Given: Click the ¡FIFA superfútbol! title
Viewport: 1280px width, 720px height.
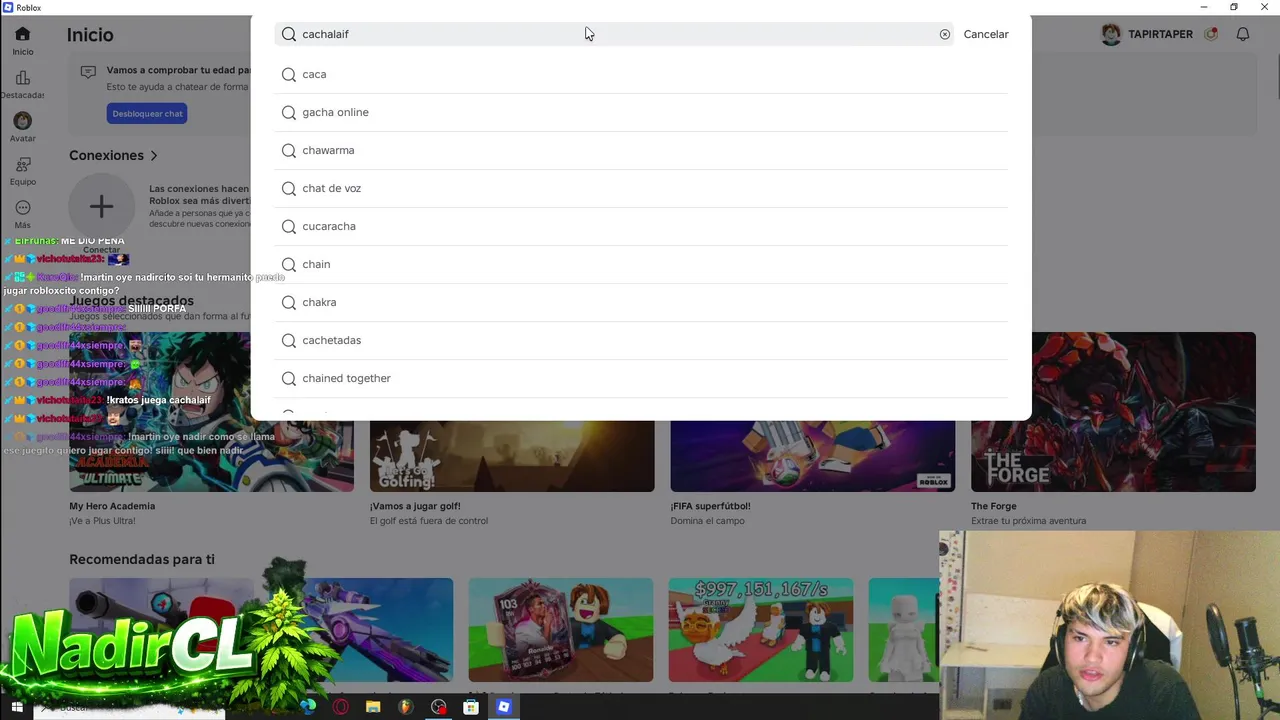Looking at the screenshot, I should pyautogui.click(x=710, y=506).
